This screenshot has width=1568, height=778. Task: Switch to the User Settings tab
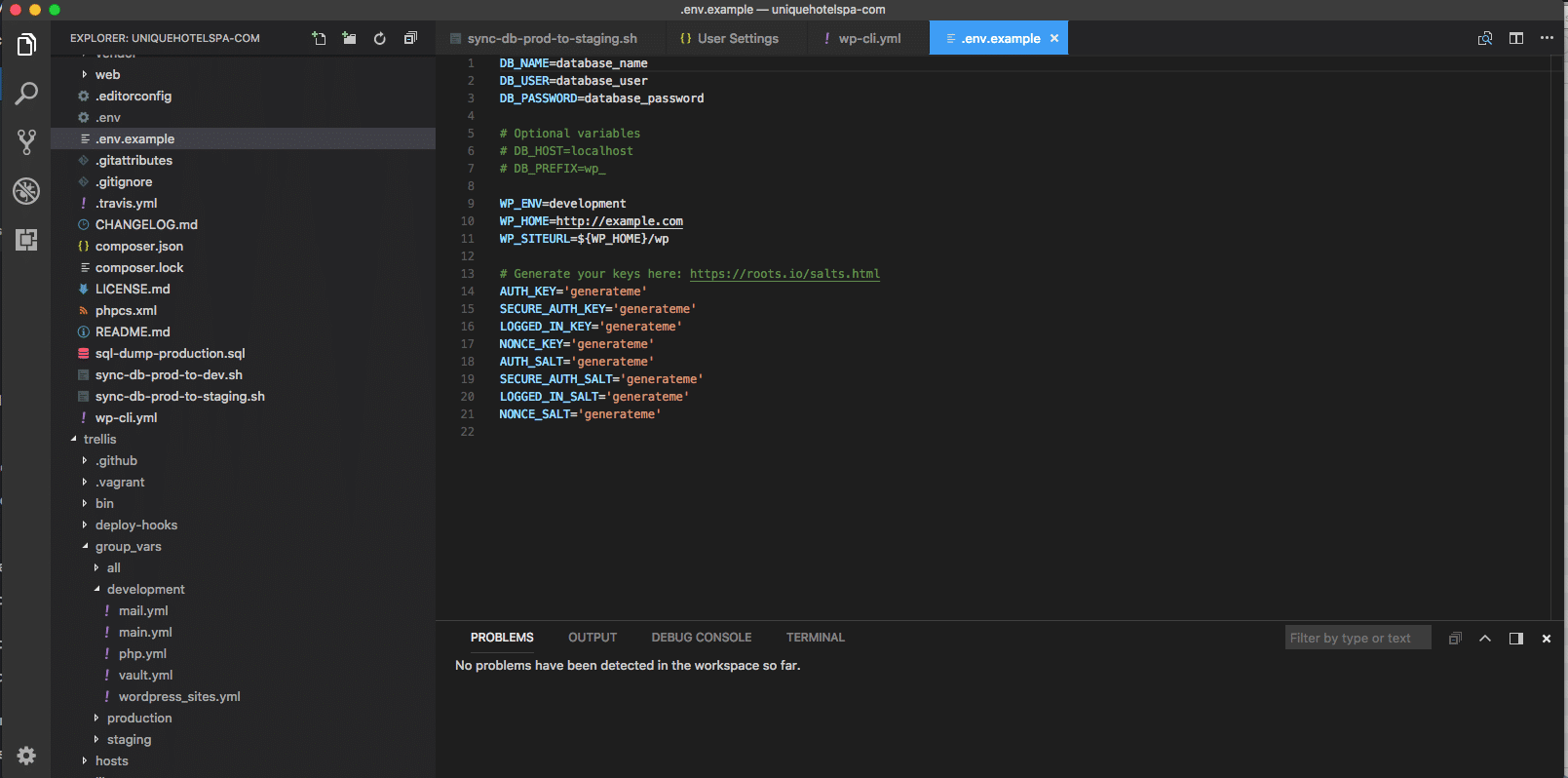pyautogui.click(x=737, y=38)
